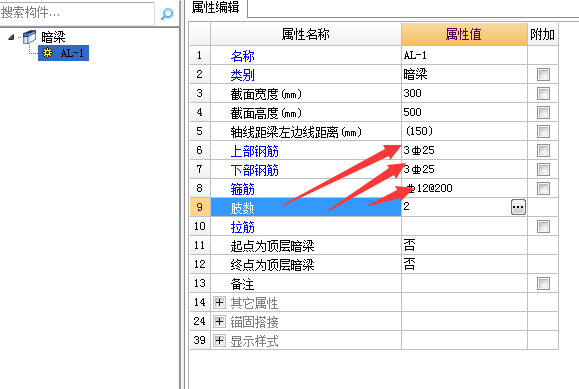The height and width of the screenshot is (389, 579).
Task: Expand the 锚固搭接 group
Action: [x=219, y=321]
